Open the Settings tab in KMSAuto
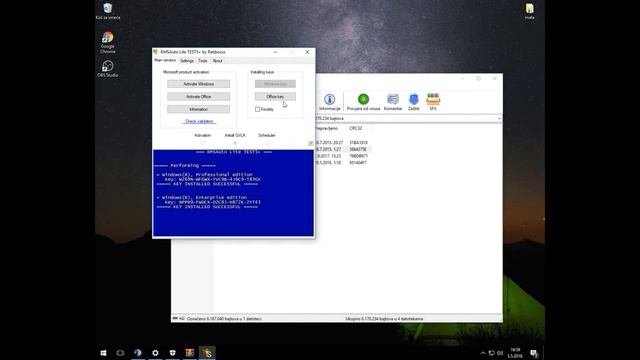The height and width of the screenshot is (360, 640). (187, 61)
